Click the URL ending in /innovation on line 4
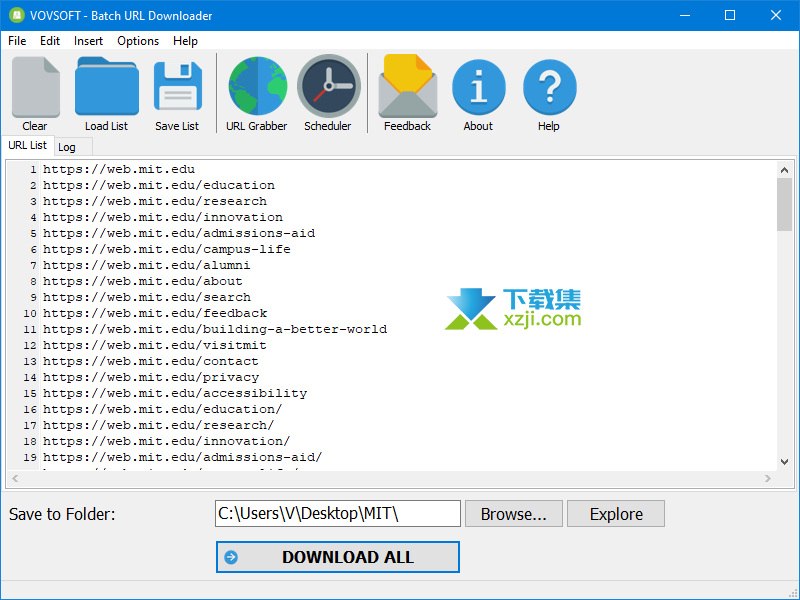The height and width of the screenshot is (600, 800). tap(163, 217)
